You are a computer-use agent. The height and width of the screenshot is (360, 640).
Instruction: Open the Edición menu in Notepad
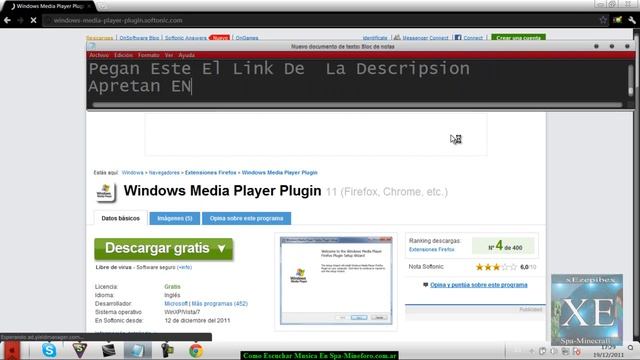123,55
